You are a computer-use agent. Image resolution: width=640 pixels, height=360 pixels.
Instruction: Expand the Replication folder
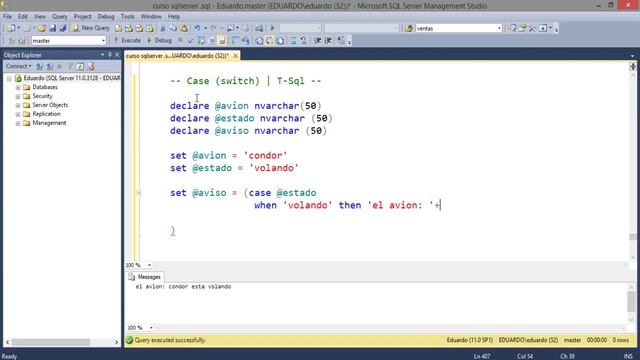pos(18,114)
